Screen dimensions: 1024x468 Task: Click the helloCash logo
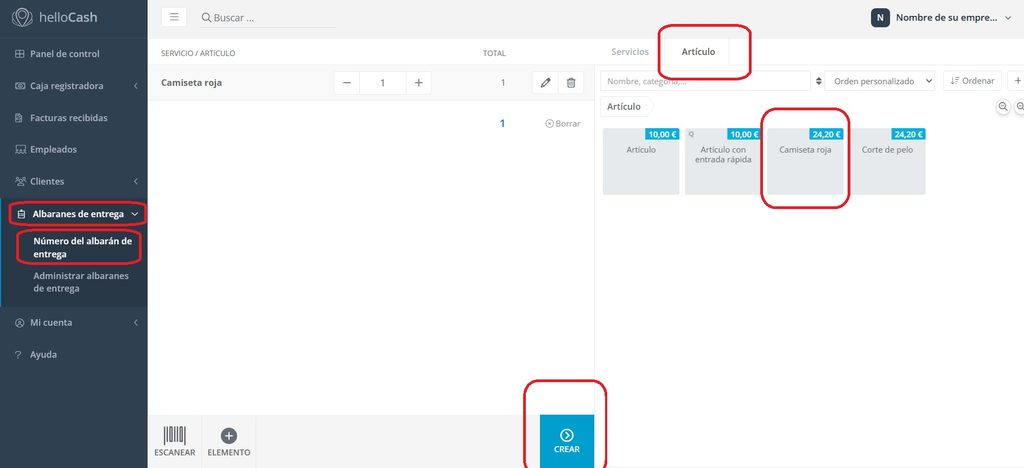pos(54,17)
